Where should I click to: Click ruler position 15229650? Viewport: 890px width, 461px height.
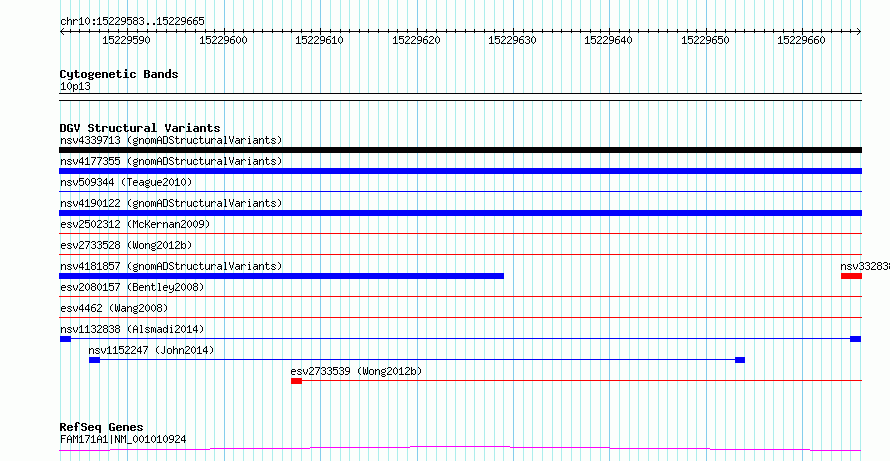705,40
